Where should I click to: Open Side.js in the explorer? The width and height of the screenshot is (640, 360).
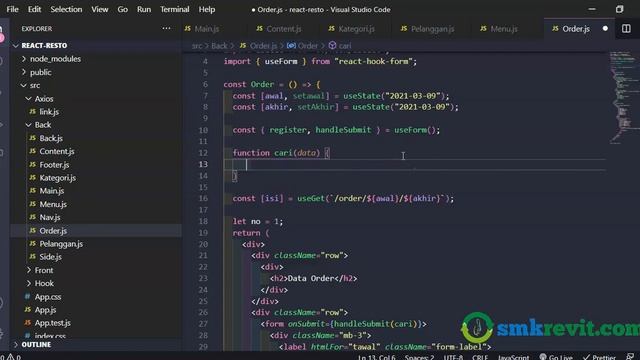coord(51,257)
